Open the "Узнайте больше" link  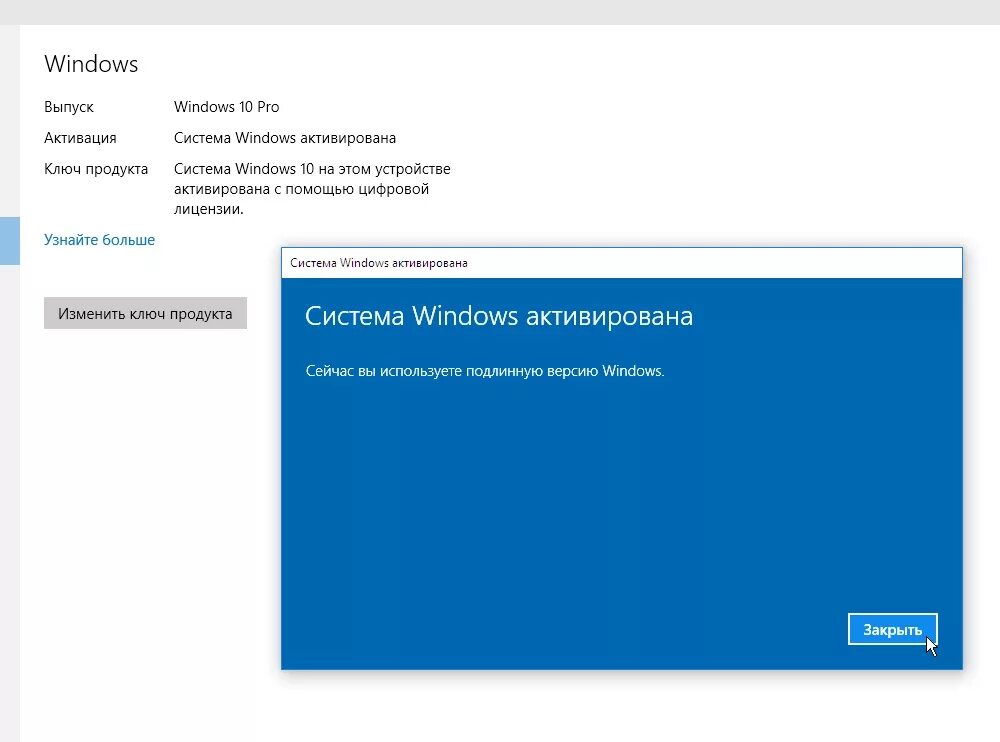[x=99, y=240]
